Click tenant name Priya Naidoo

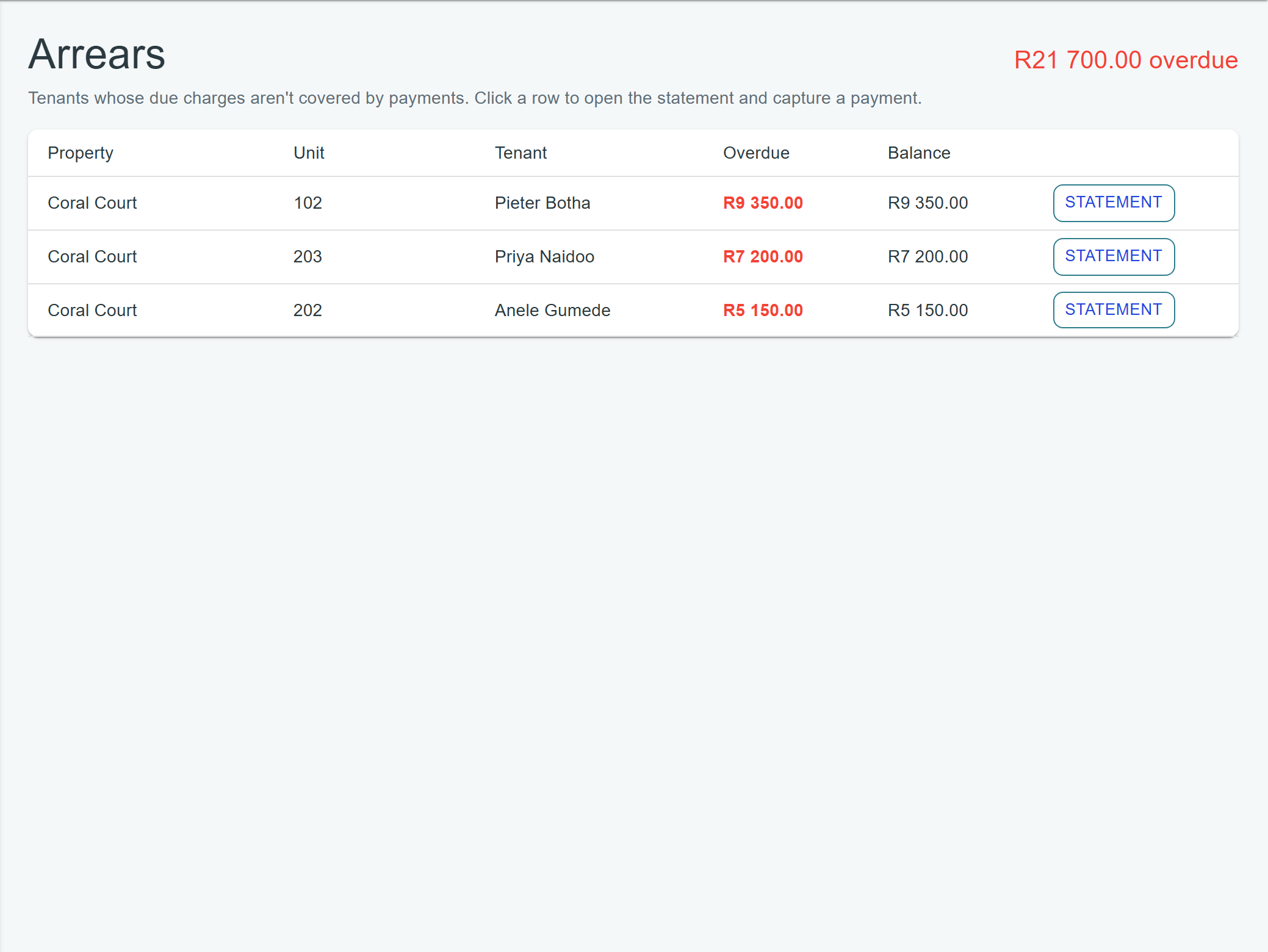pyautogui.click(x=544, y=256)
